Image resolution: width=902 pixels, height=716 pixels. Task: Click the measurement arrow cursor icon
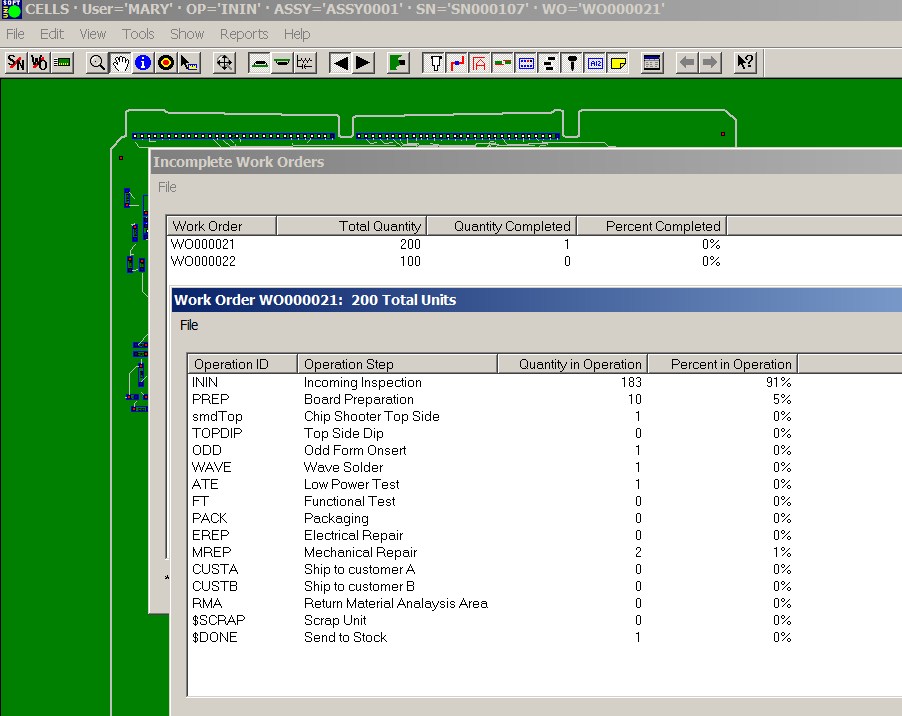pos(190,62)
